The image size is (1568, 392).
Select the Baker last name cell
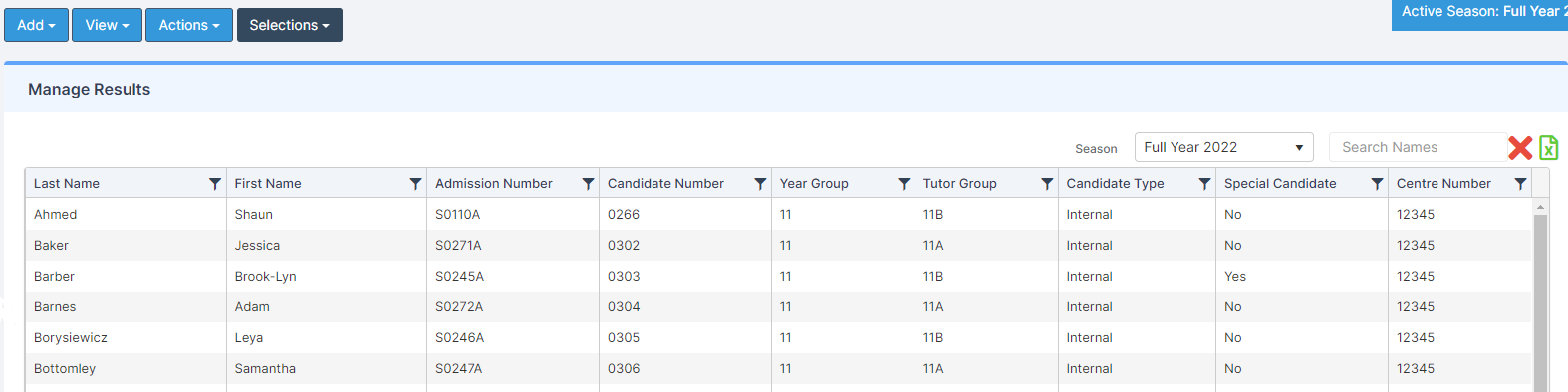coord(126,246)
